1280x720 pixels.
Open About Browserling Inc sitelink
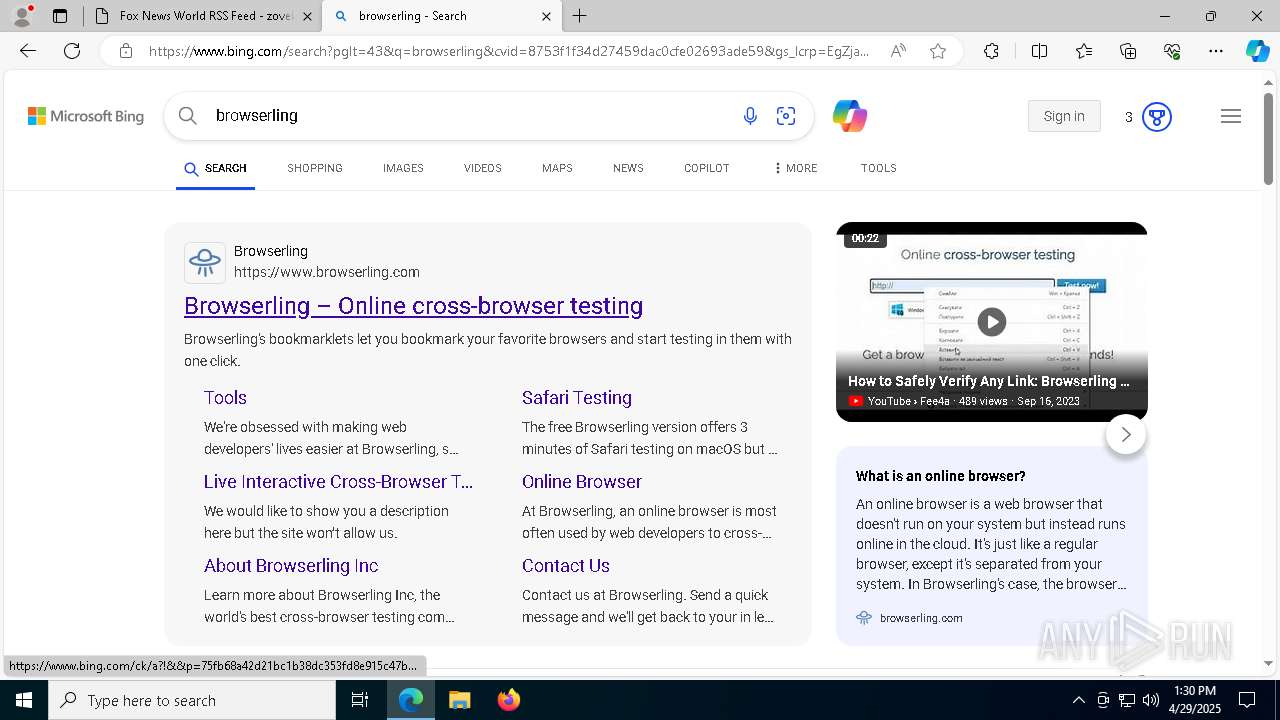pos(291,565)
